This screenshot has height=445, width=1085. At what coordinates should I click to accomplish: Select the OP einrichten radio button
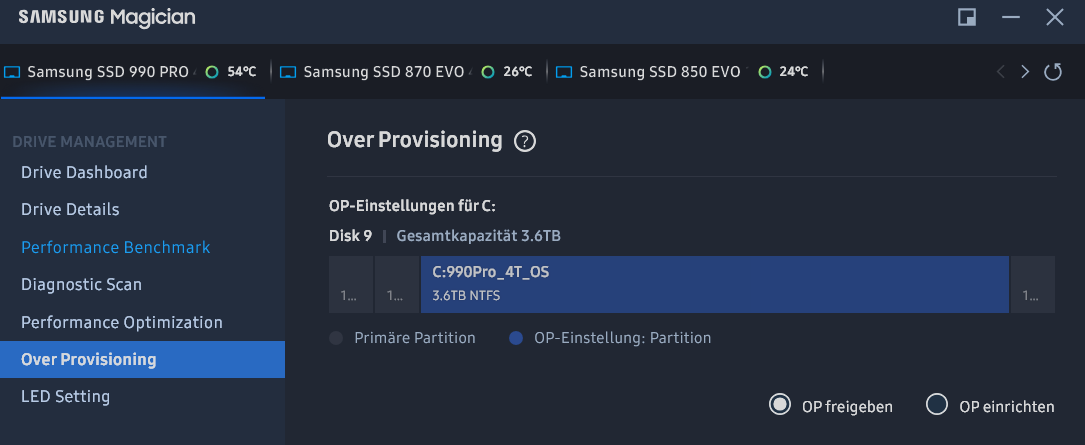[937, 405]
